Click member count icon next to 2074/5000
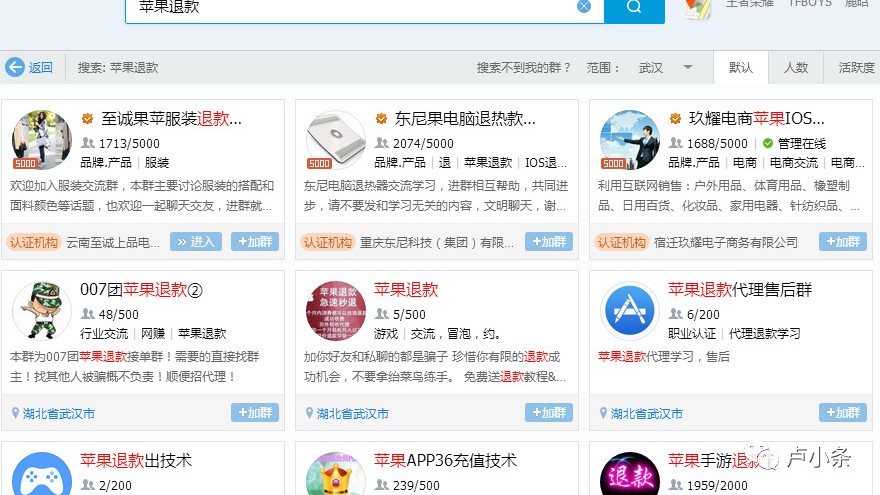This screenshot has width=880, height=495. click(382, 143)
